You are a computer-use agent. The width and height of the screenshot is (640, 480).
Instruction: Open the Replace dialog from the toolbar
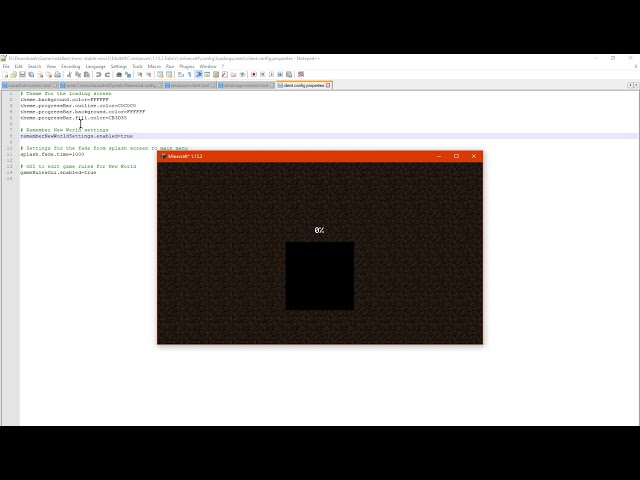pyautogui.click(x=128, y=75)
